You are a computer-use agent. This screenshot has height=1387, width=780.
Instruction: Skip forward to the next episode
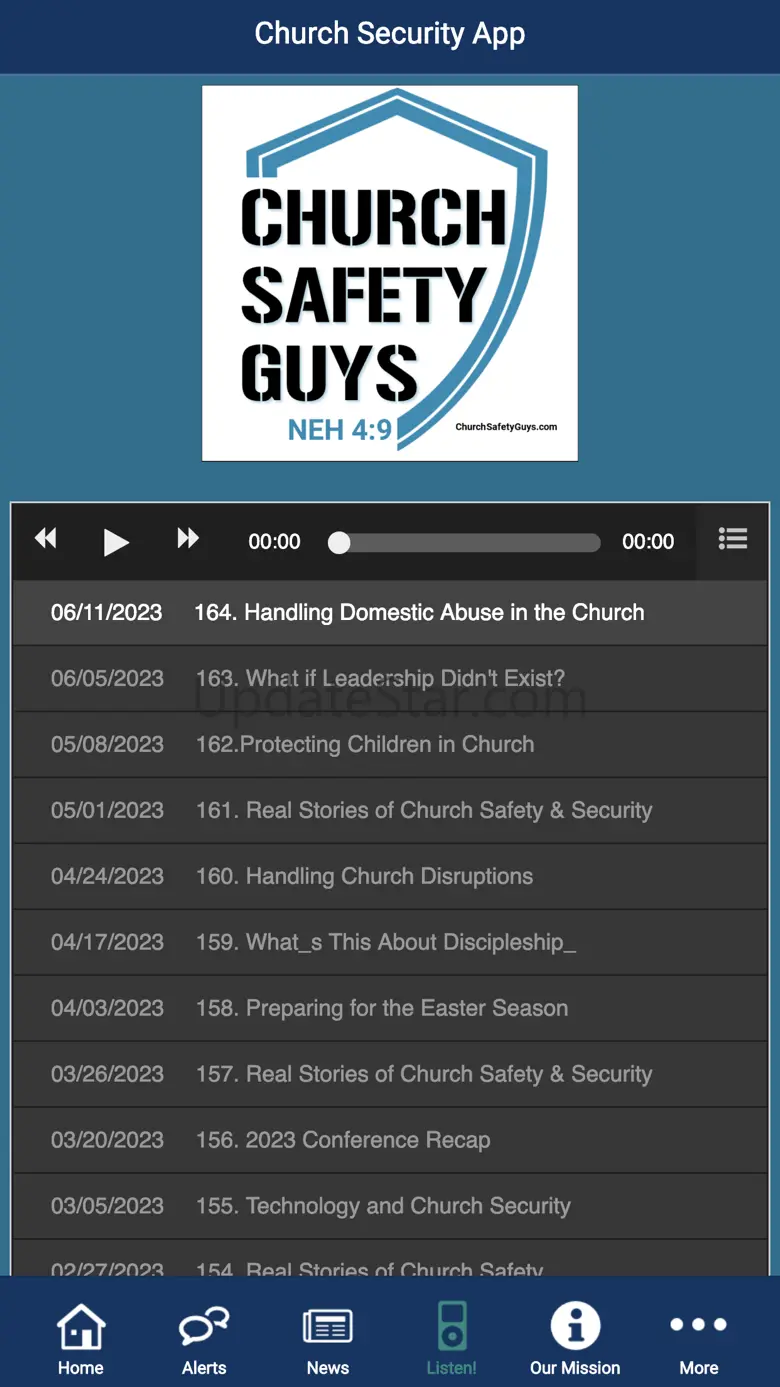point(188,539)
